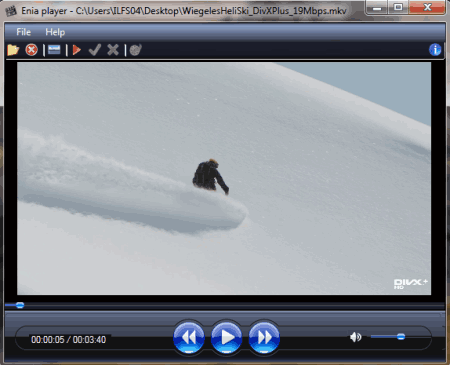
Task: Click the seek bar position handle
Action: point(20,305)
